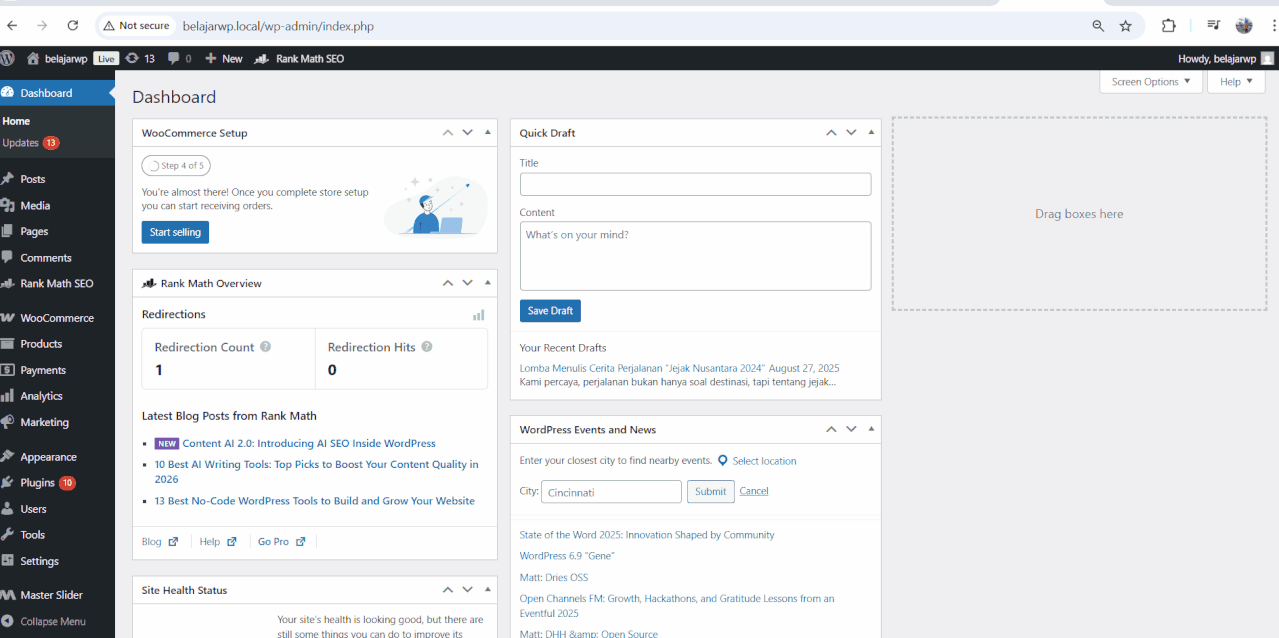Move Rank Math Overview panel down
The image size is (1279, 638).
click(x=467, y=283)
